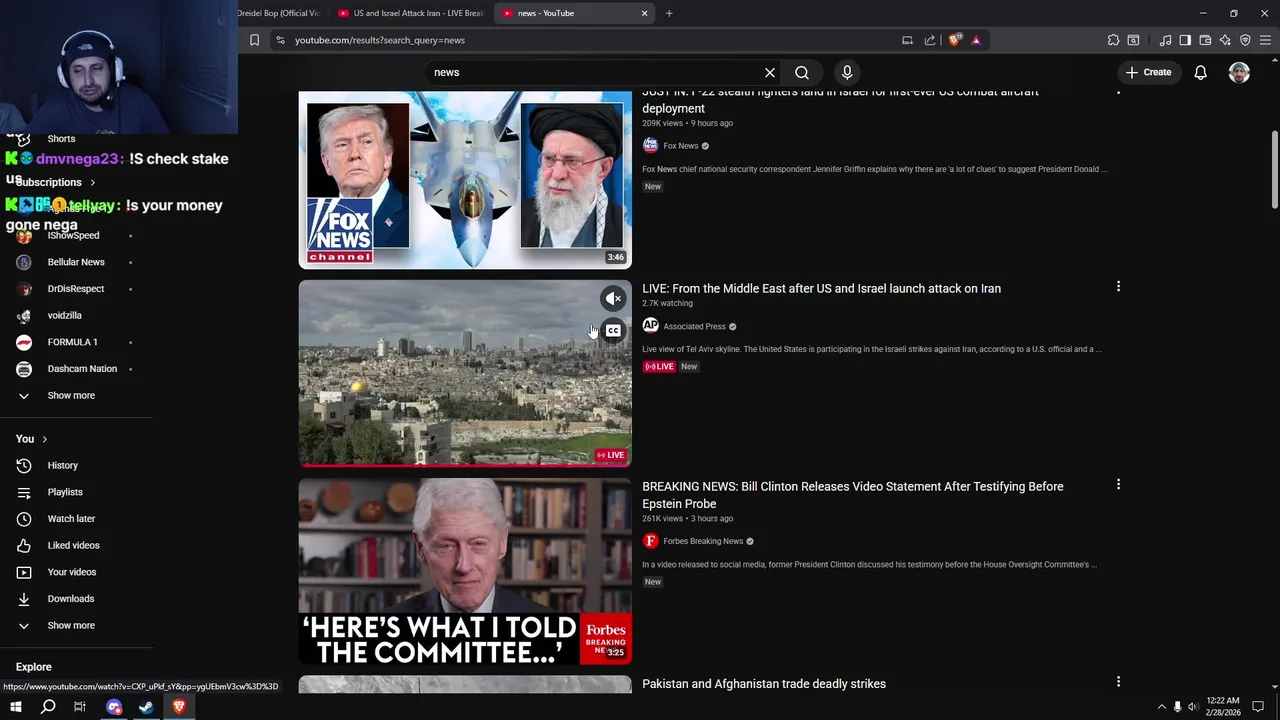This screenshot has height=720, width=1280.
Task: Open the music note playlist icon
Action: (1165, 40)
